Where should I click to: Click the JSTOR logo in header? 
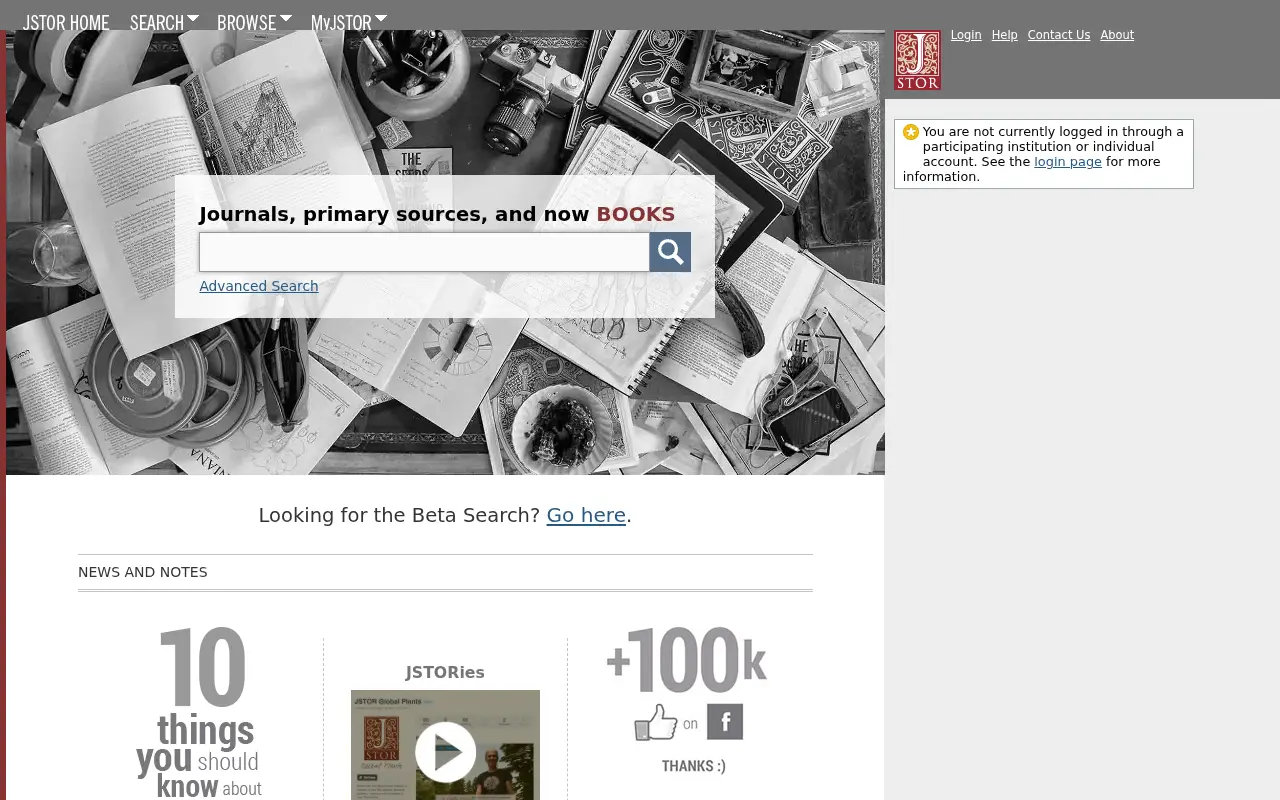917,60
